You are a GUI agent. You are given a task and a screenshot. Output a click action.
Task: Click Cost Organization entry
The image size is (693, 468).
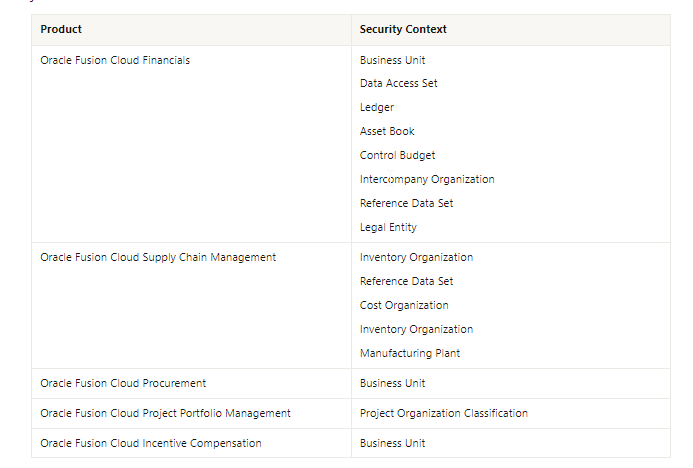click(404, 305)
